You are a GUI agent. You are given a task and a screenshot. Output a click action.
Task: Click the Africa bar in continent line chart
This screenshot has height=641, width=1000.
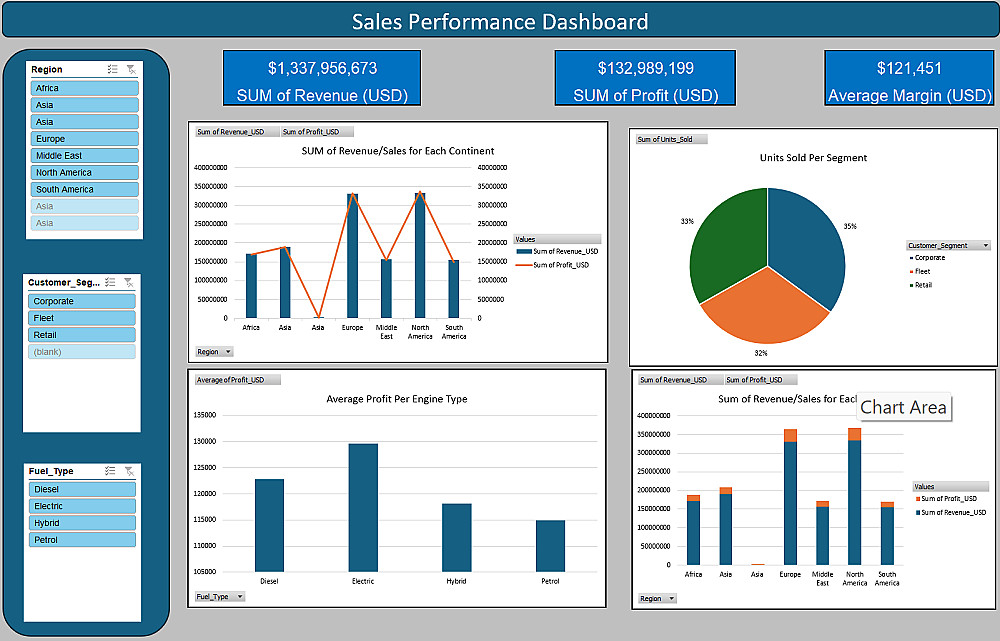pyautogui.click(x=251, y=286)
